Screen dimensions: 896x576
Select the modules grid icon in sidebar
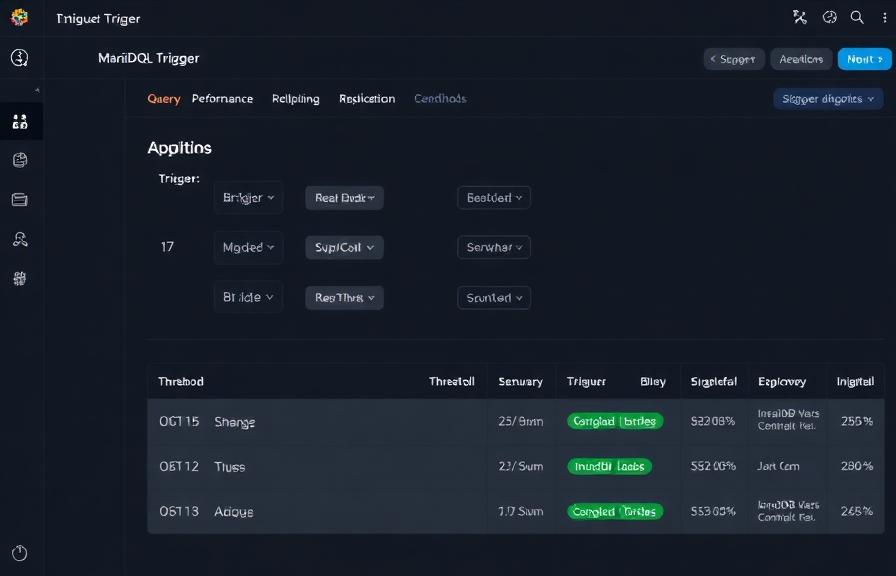pyautogui.click(x=20, y=278)
